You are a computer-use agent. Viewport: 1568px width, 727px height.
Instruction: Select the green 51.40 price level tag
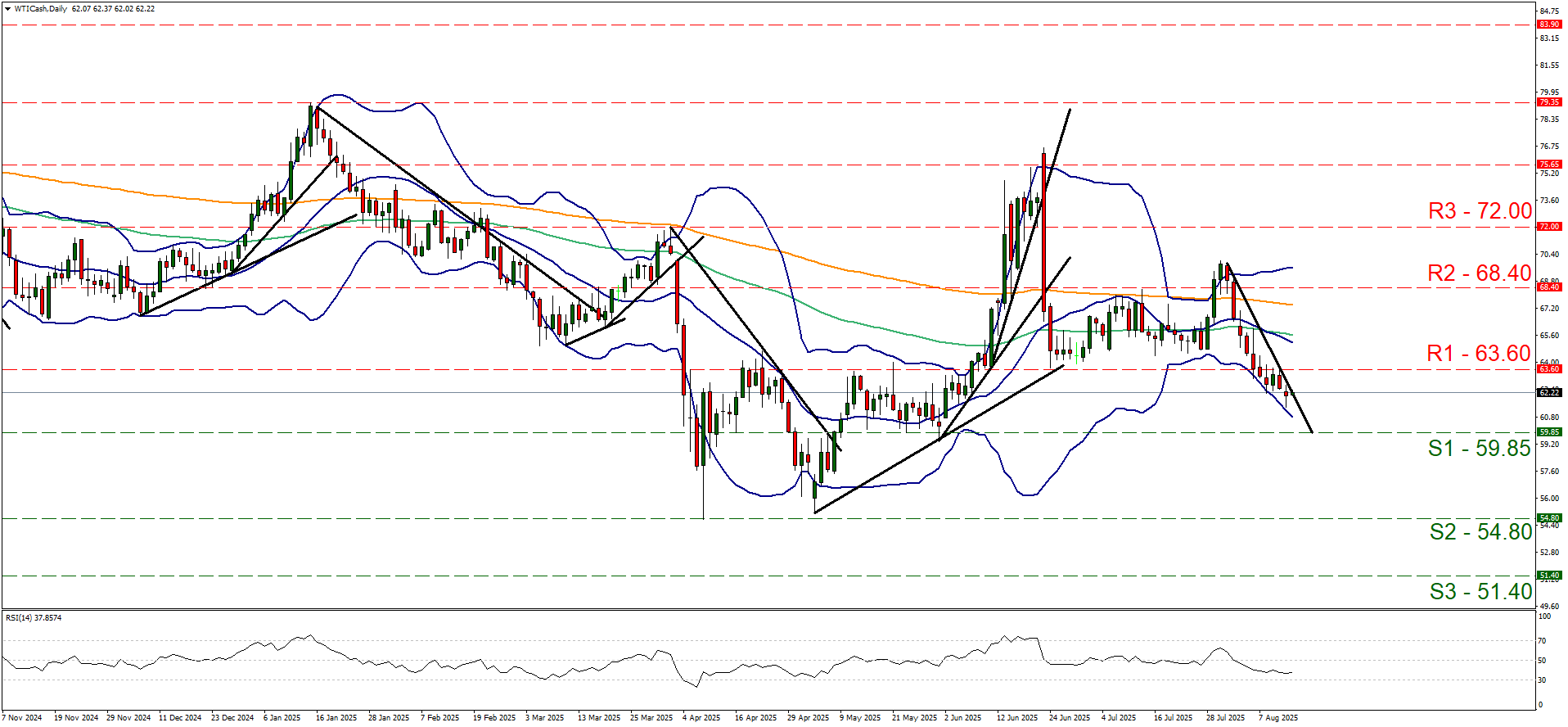tap(1548, 576)
